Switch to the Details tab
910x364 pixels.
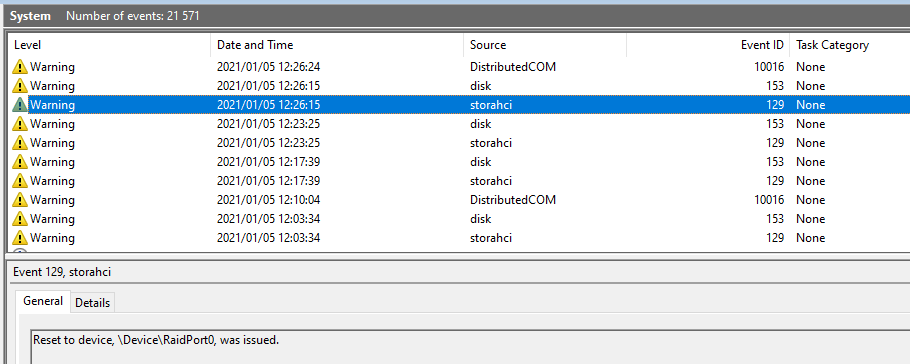[x=93, y=302]
